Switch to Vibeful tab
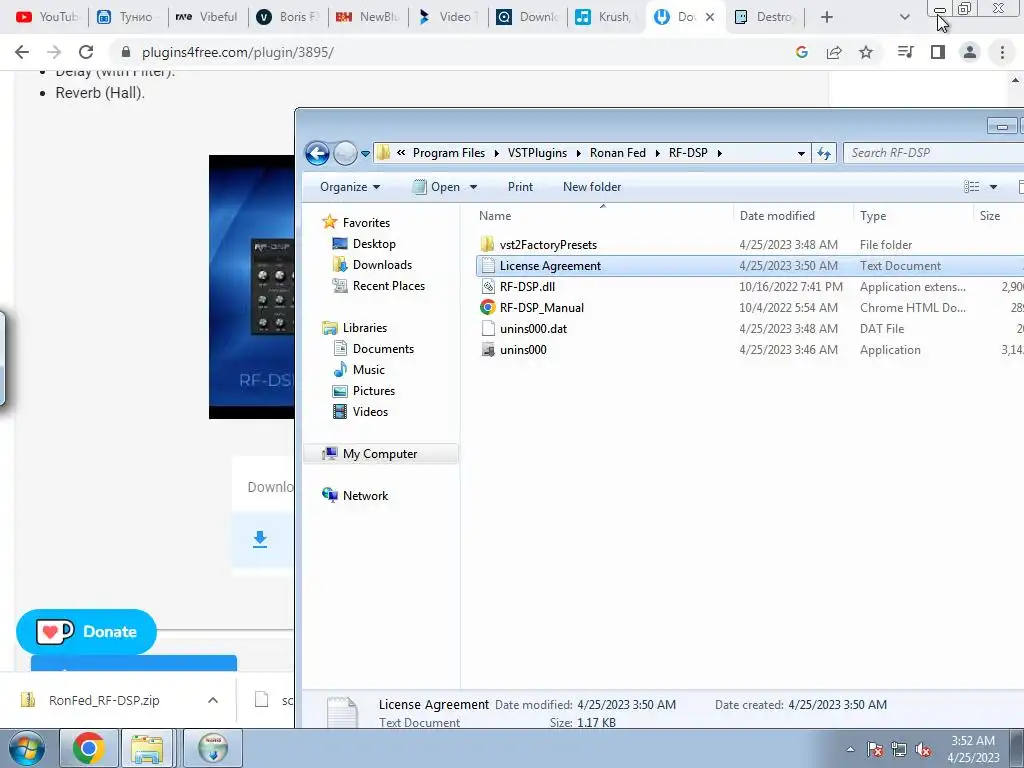 [207, 17]
